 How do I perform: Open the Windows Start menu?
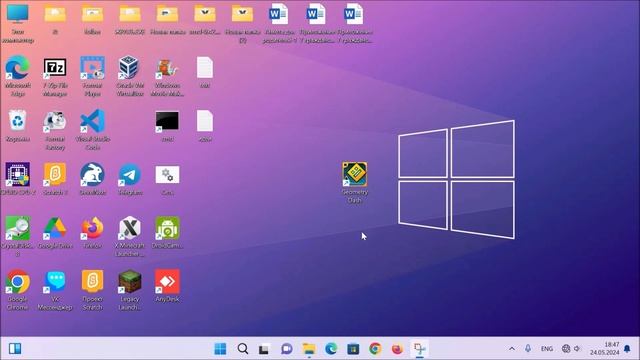tap(220, 349)
